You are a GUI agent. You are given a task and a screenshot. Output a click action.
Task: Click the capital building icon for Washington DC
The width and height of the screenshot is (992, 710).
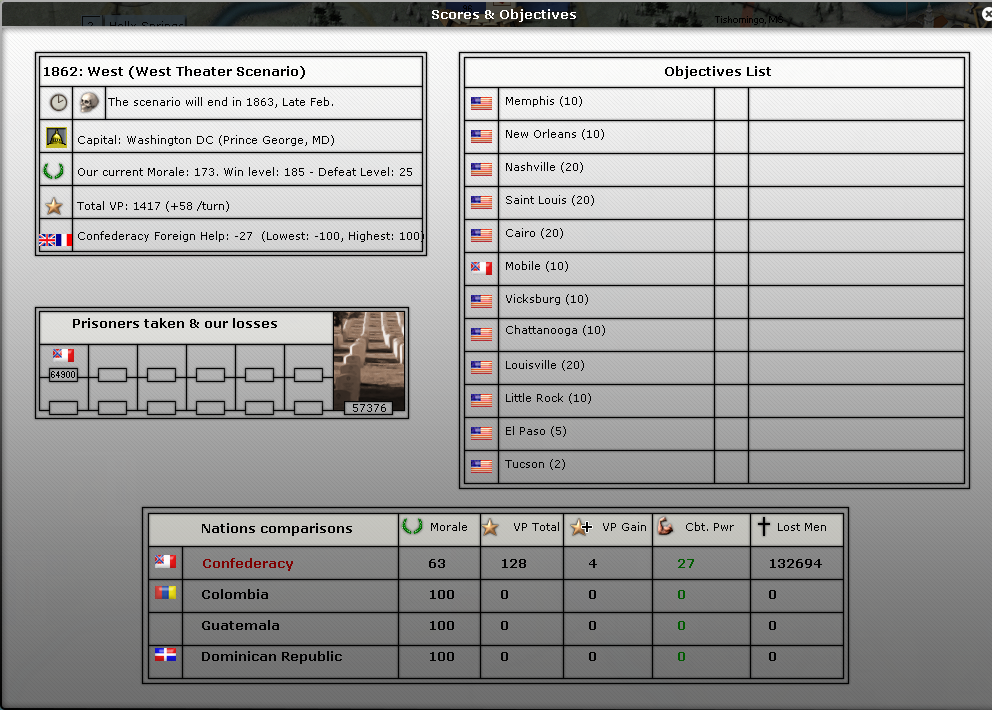[56, 138]
